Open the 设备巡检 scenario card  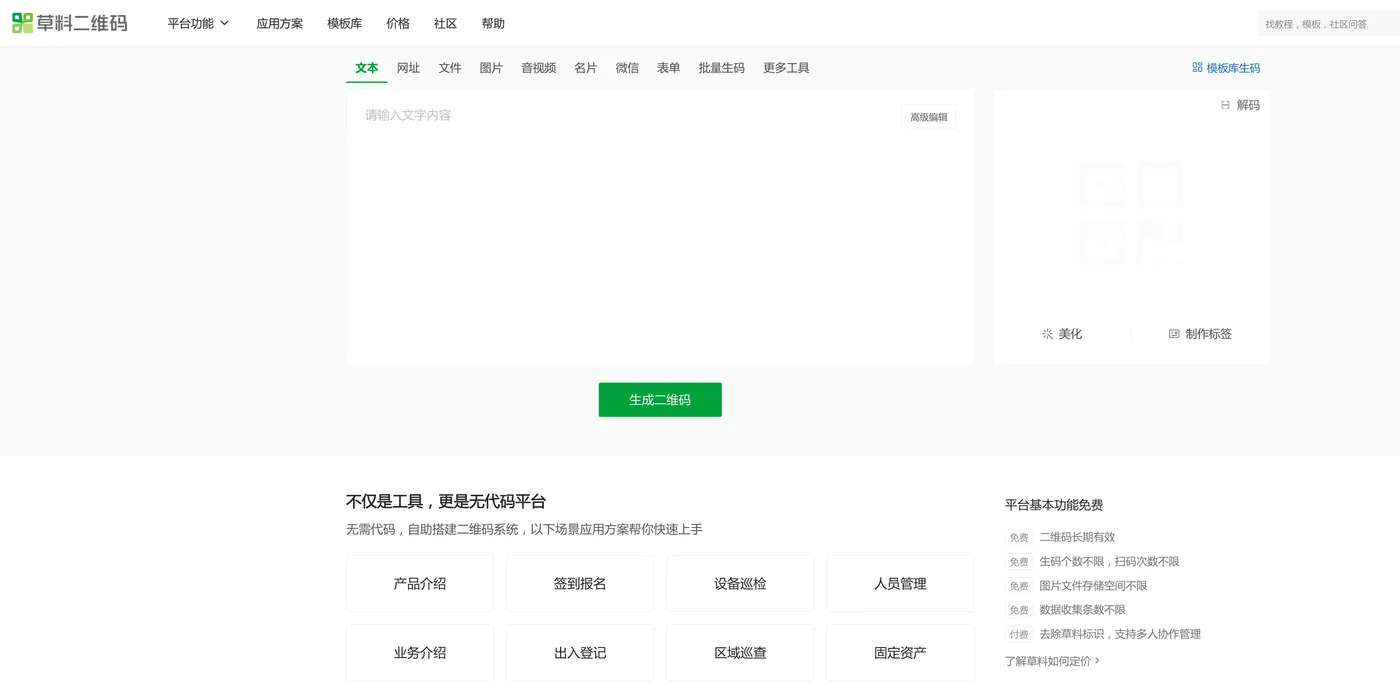[x=740, y=584]
